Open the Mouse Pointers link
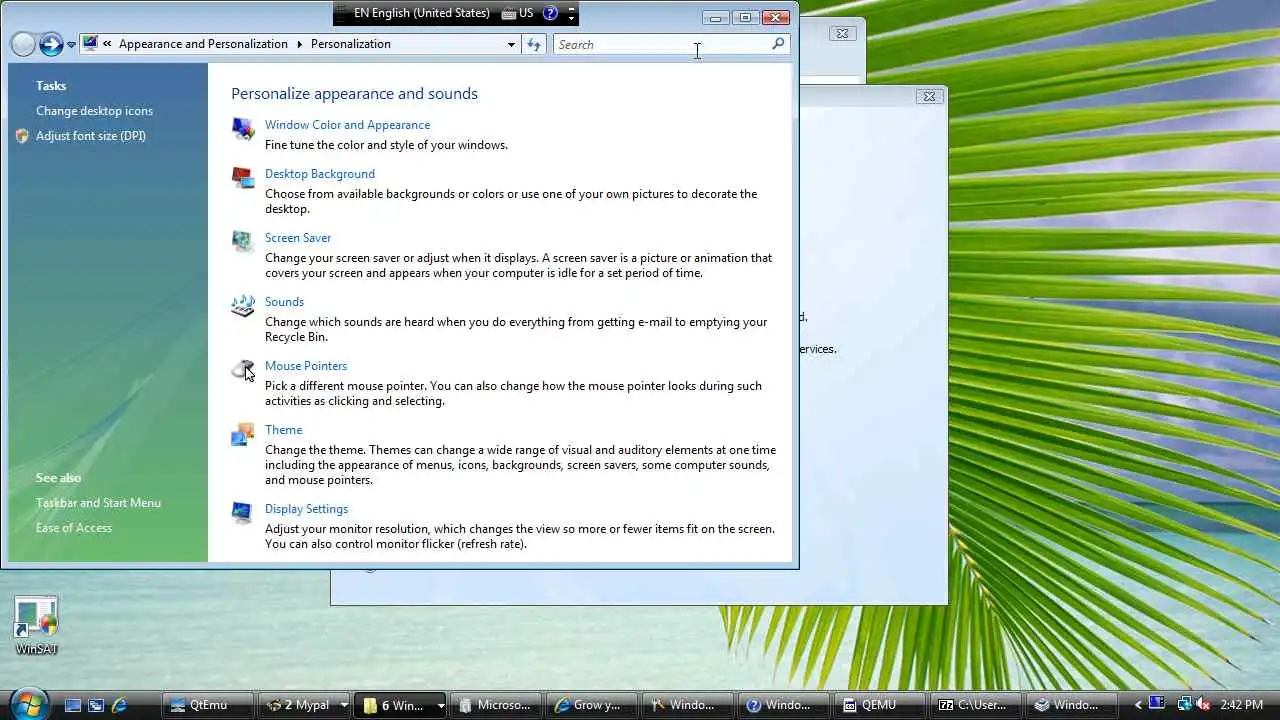Viewport: 1280px width, 720px height. click(306, 366)
